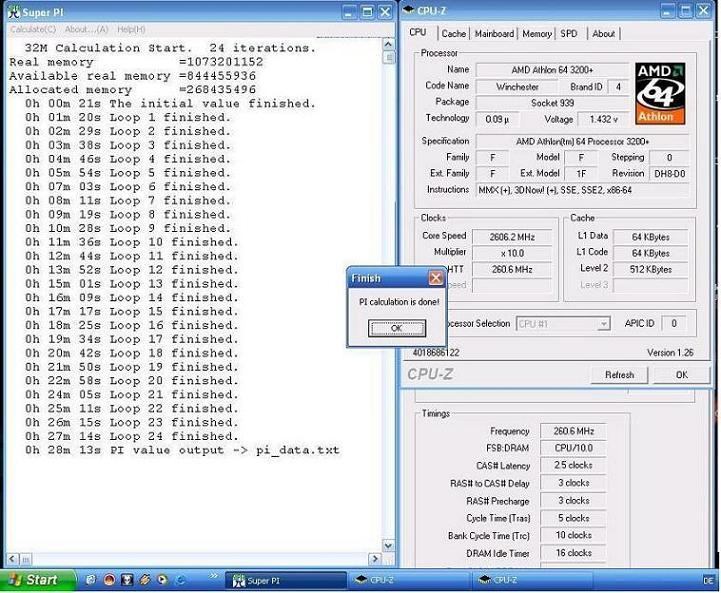Click the Show Desktop quick launch icon

point(91,580)
